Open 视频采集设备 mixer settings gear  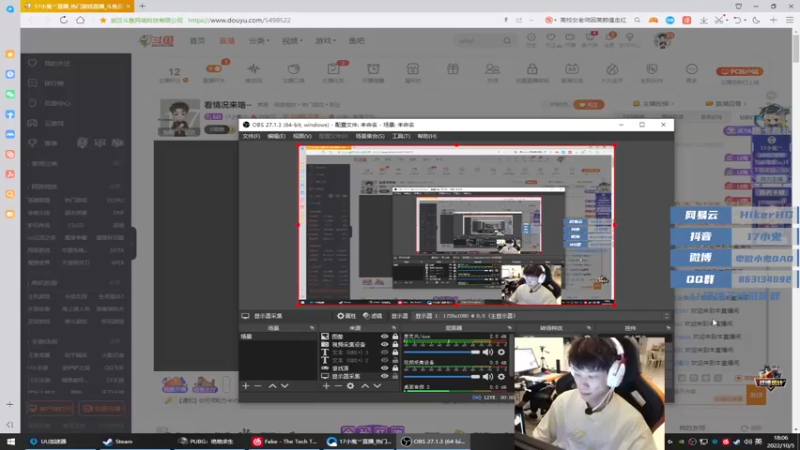click(502, 377)
